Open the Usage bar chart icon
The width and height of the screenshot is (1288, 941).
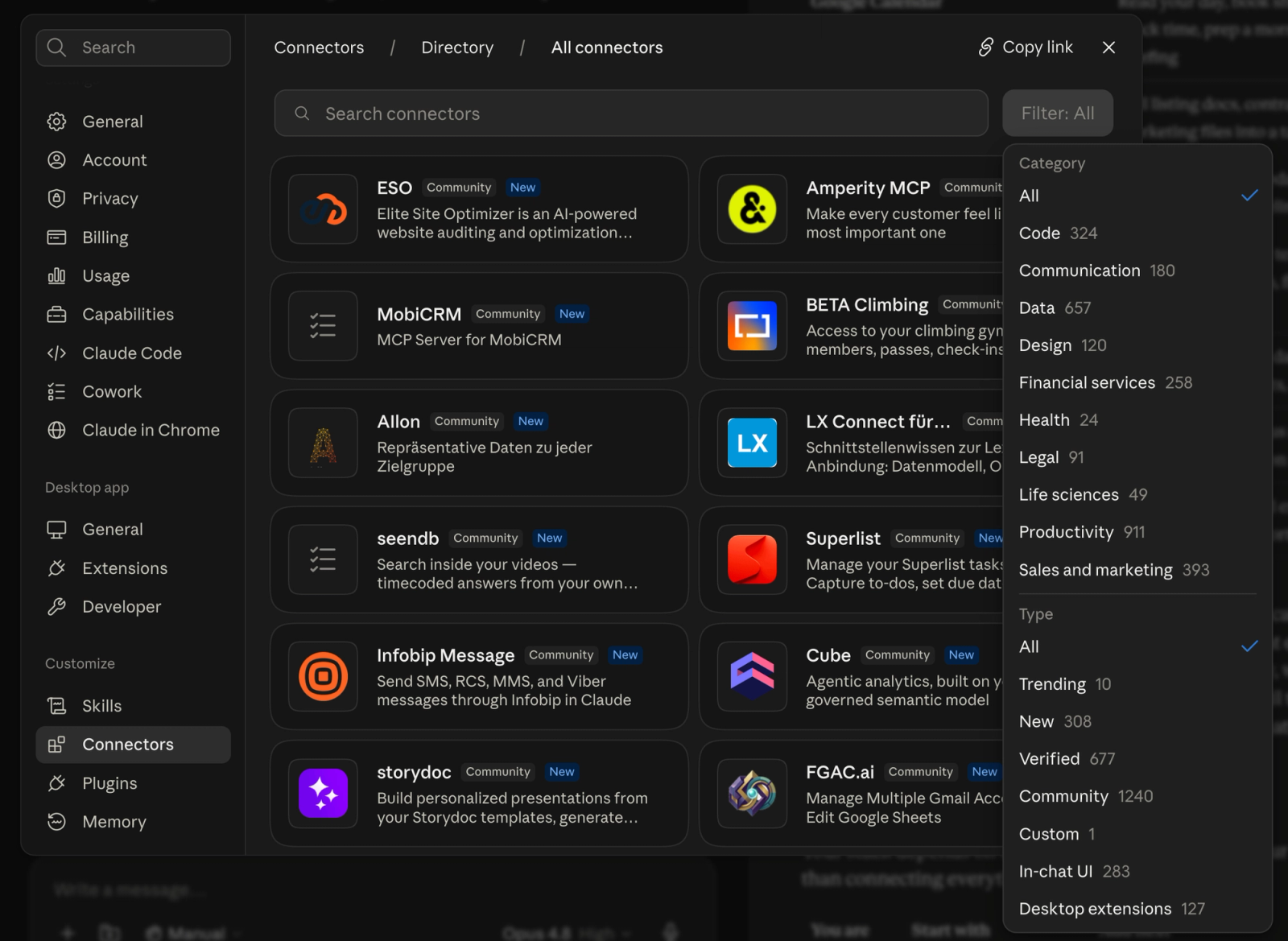56,276
